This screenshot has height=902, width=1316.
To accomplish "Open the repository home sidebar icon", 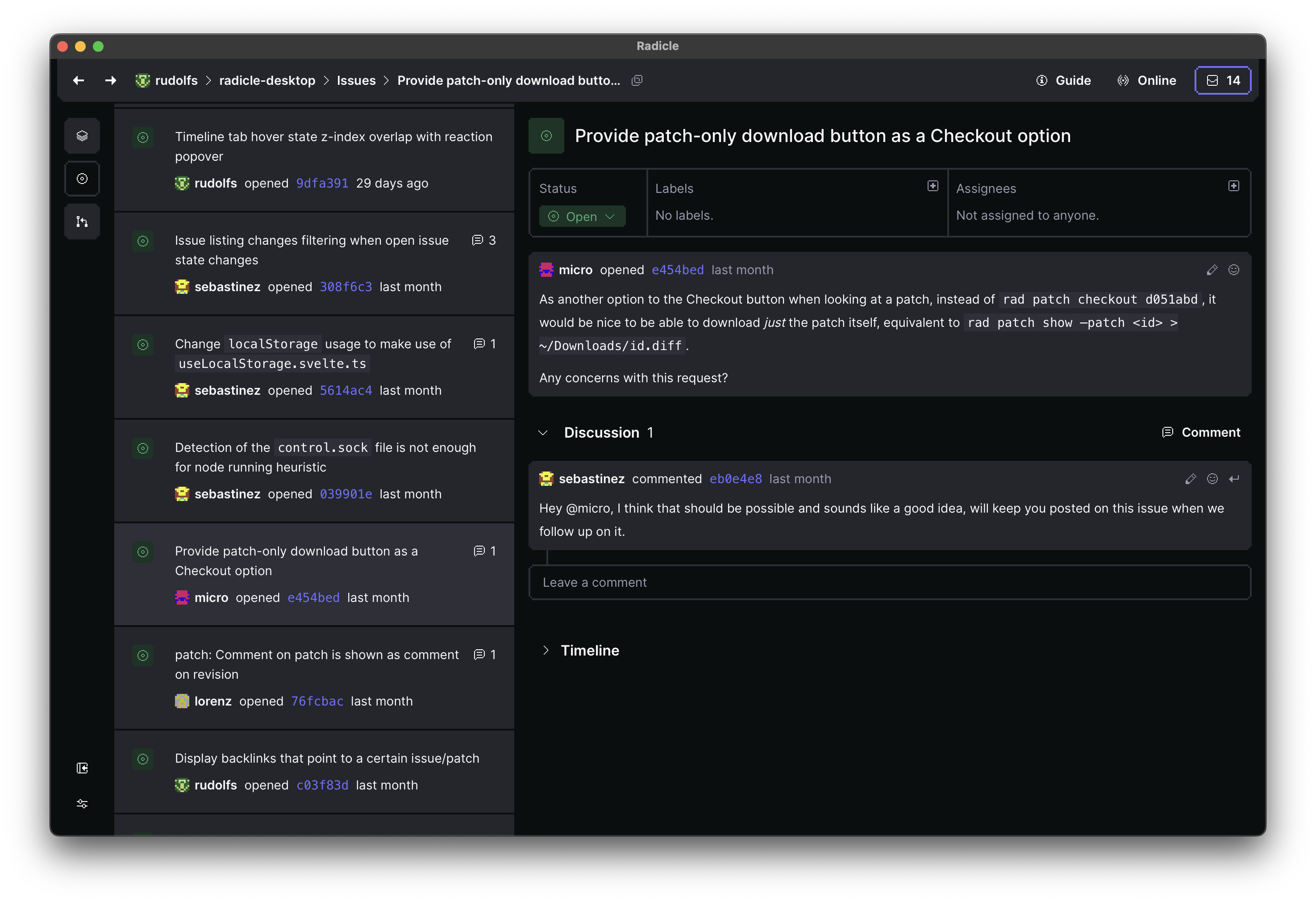I will coord(82,136).
